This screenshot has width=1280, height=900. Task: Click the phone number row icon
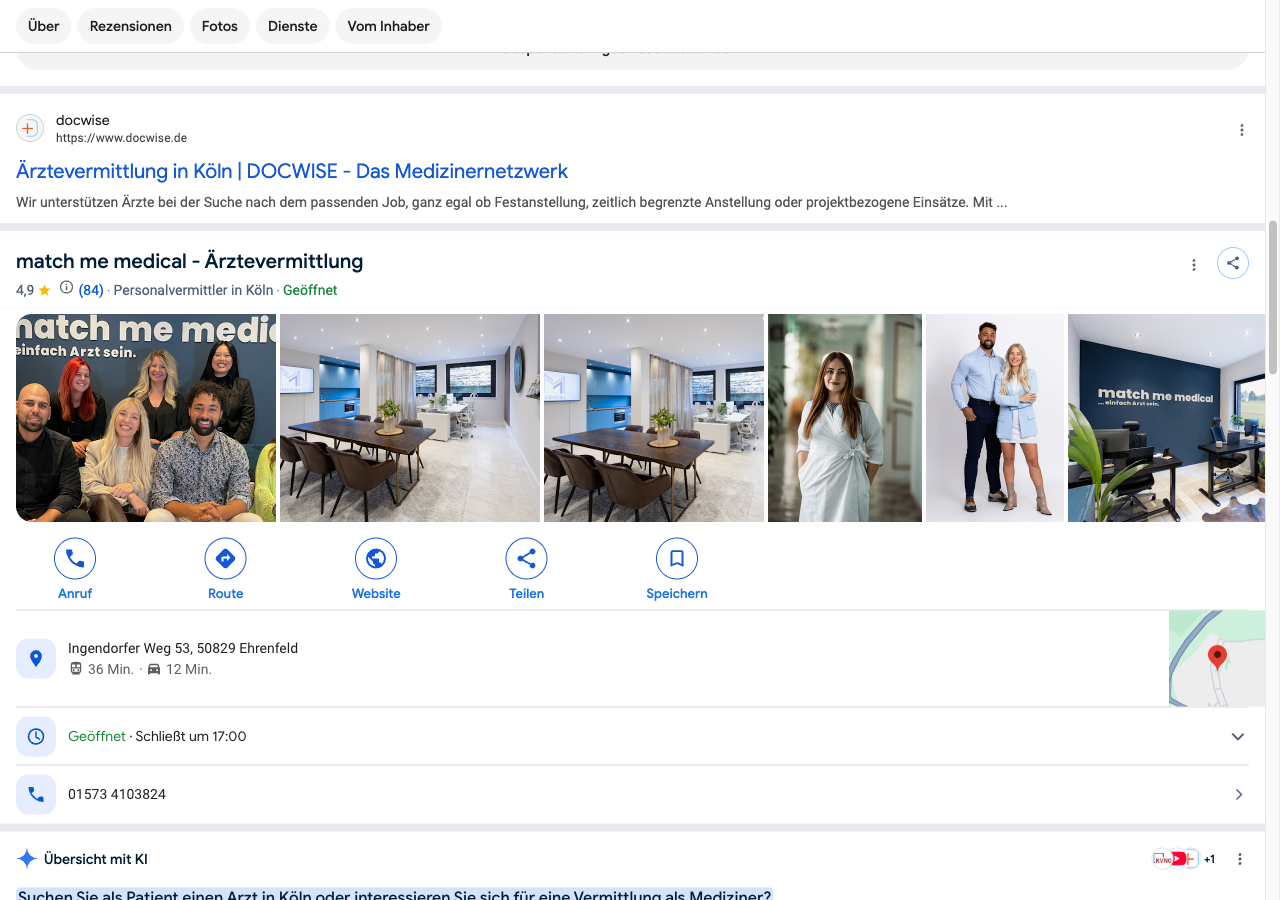[x=36, y=794]
